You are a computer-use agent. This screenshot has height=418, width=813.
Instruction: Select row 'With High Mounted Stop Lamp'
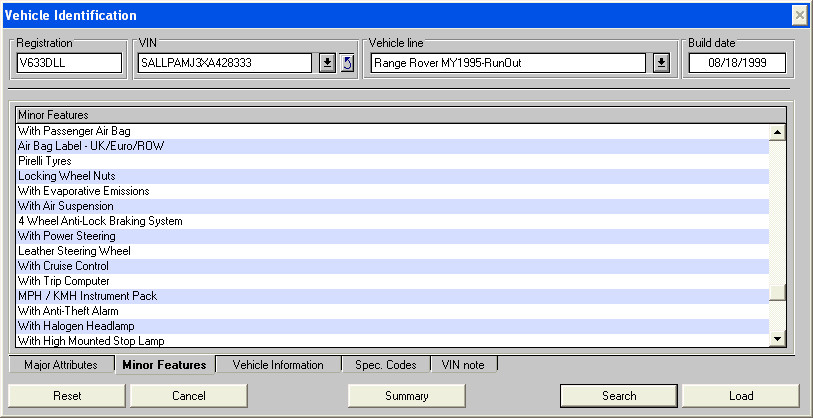pos(393,341)
